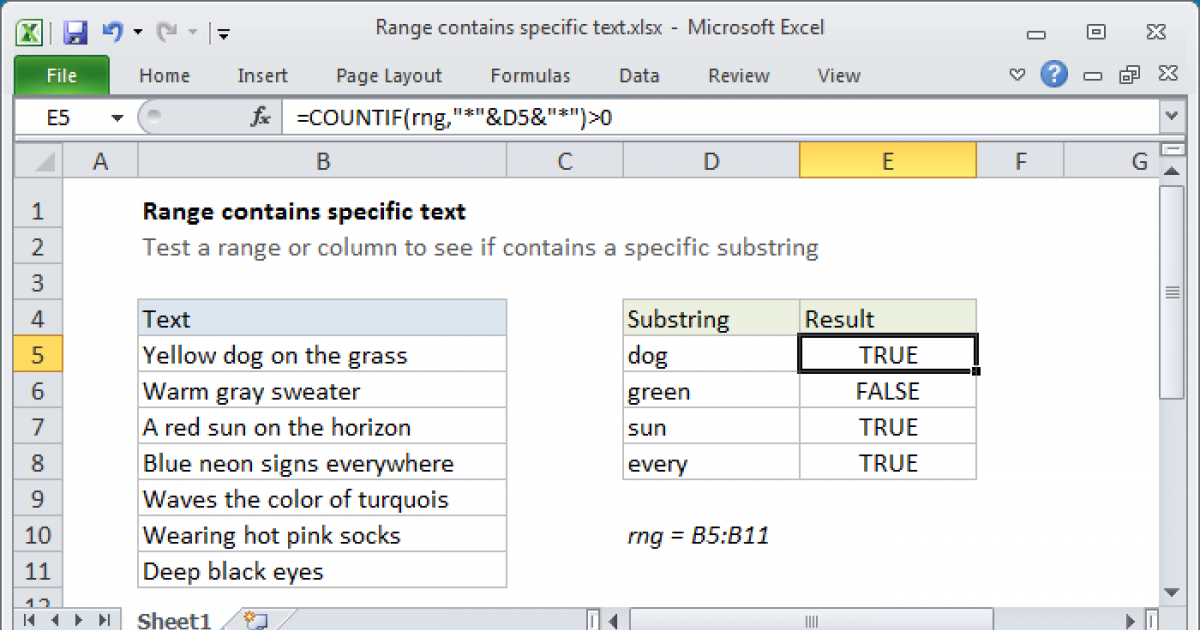Open Customize Quick Access Toolbar dropdown
This screenshot has height=630, width=1200.
tap(223, 33)
